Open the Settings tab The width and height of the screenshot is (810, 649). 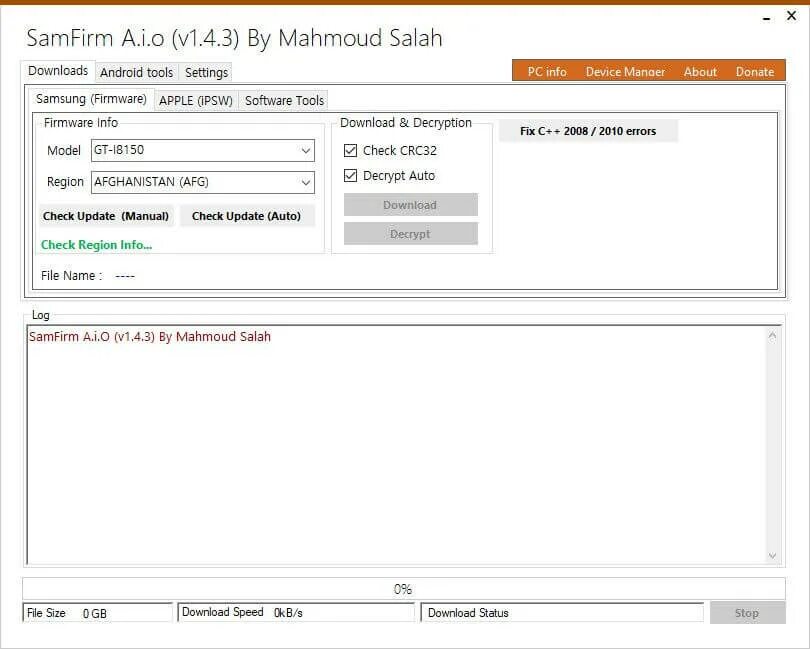click(206, 72)
